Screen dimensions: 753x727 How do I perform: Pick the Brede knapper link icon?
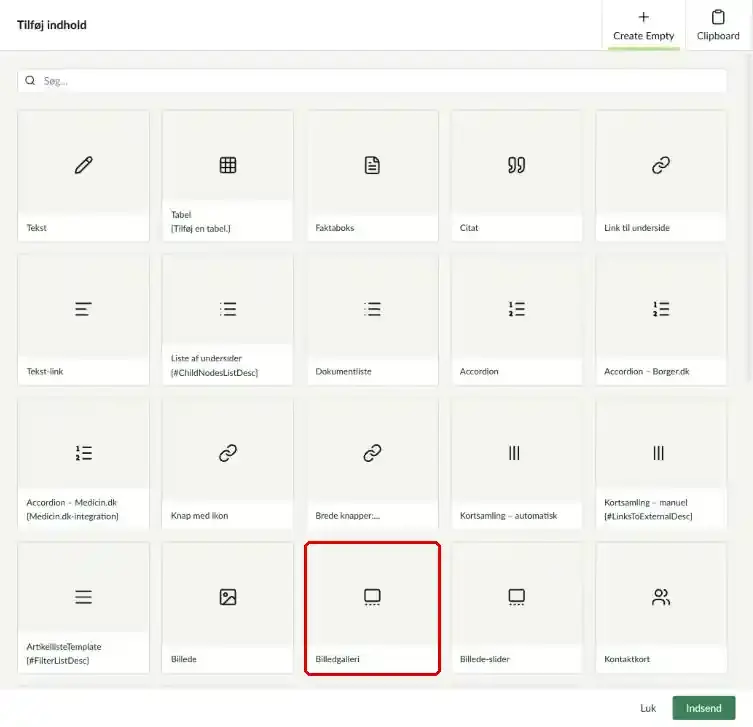pos(372,453)
